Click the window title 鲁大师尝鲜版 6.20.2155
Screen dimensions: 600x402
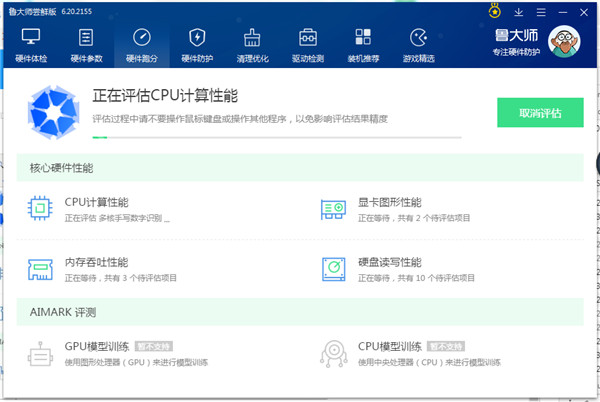click(50, 11)
